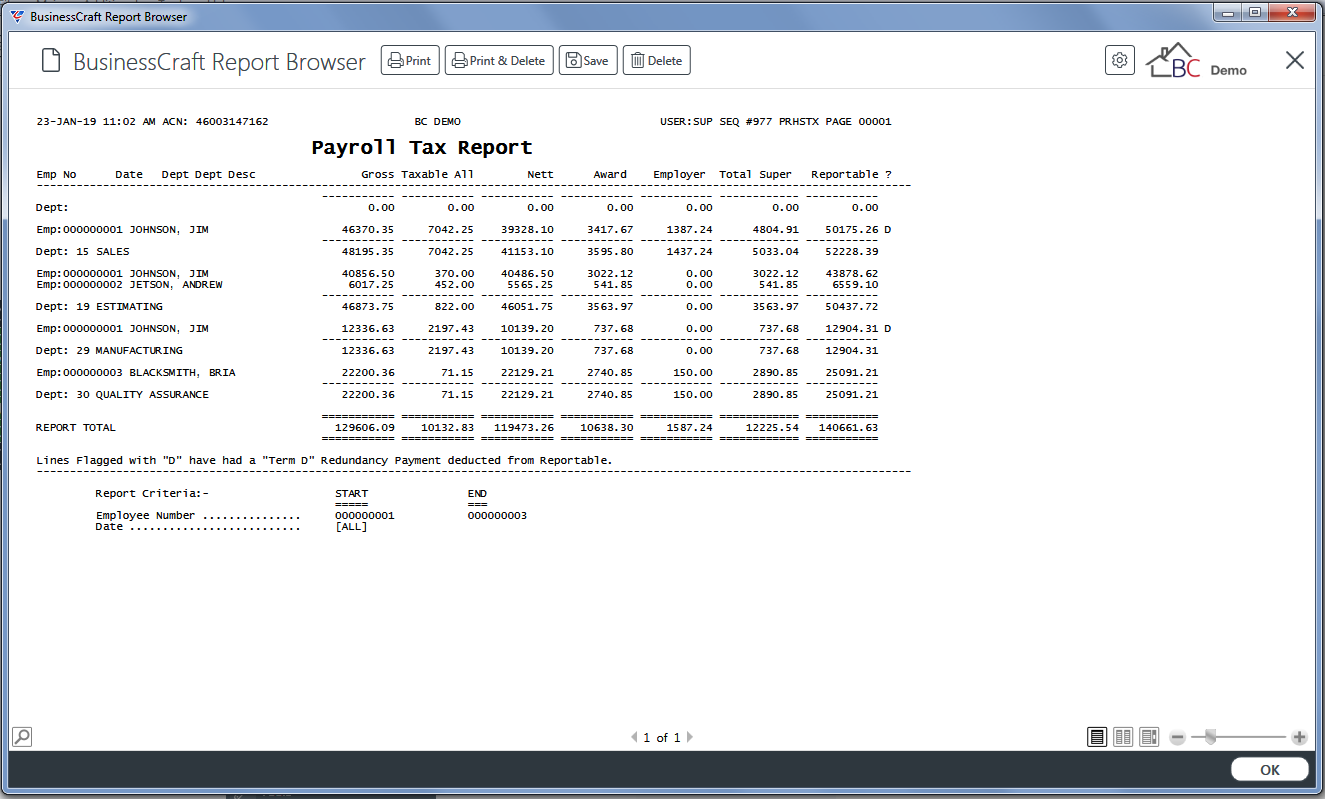Click the OK button
Viewport: 1325px width, 799px height.
[1270, 769]
